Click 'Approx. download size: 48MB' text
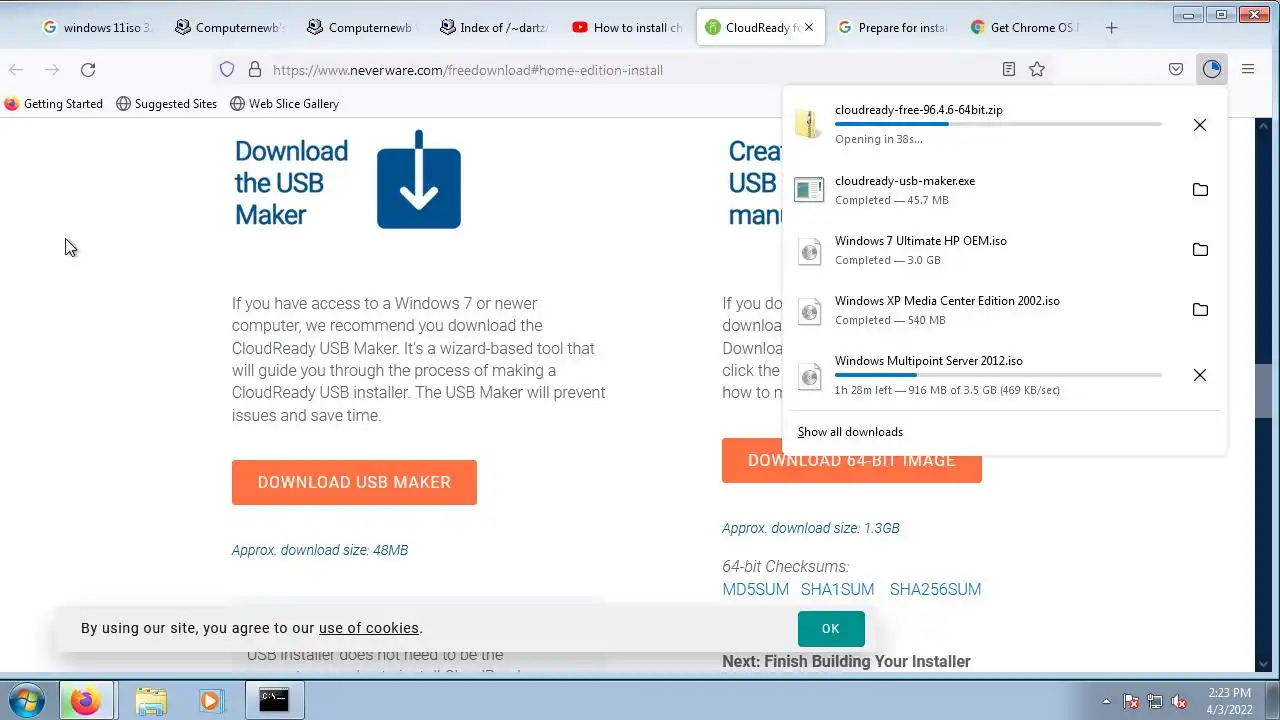The image size is (1280, 720). 320,550
